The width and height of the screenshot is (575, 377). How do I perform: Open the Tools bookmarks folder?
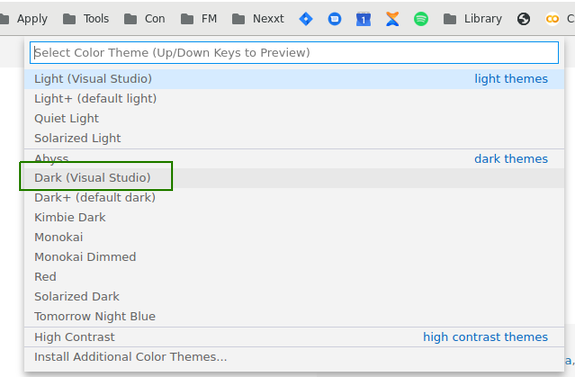click(86, 19)
